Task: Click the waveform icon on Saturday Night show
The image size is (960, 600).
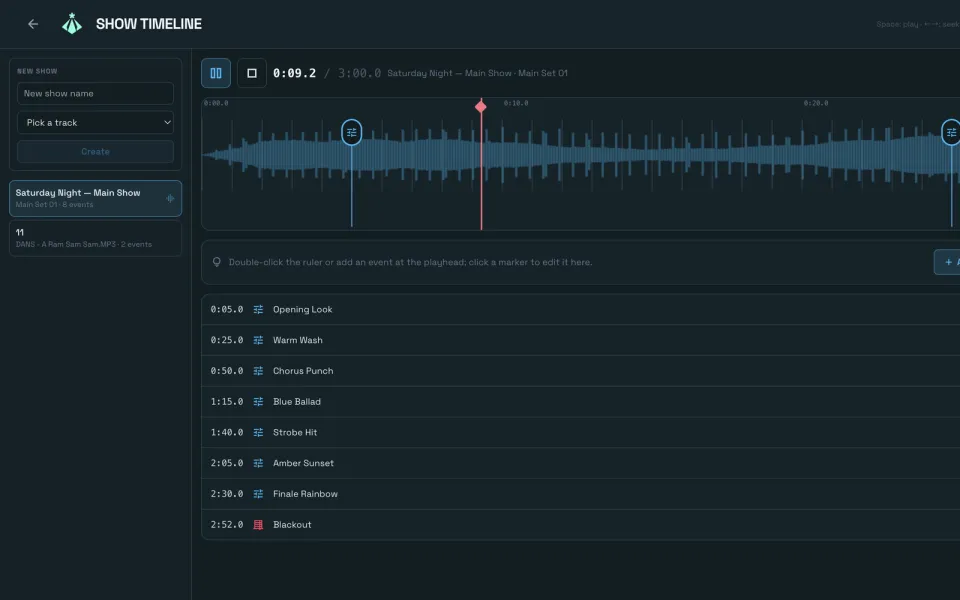Action: pyautogui.click(x=170, y=198)
